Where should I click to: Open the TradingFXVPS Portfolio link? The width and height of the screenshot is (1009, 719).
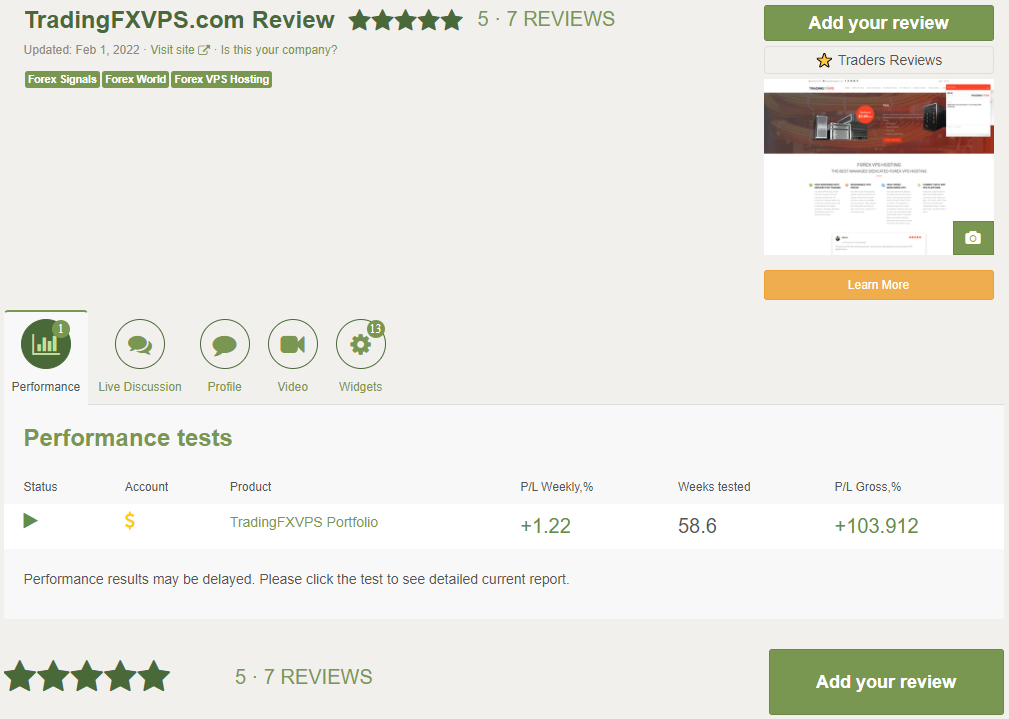tap(304, 521)
